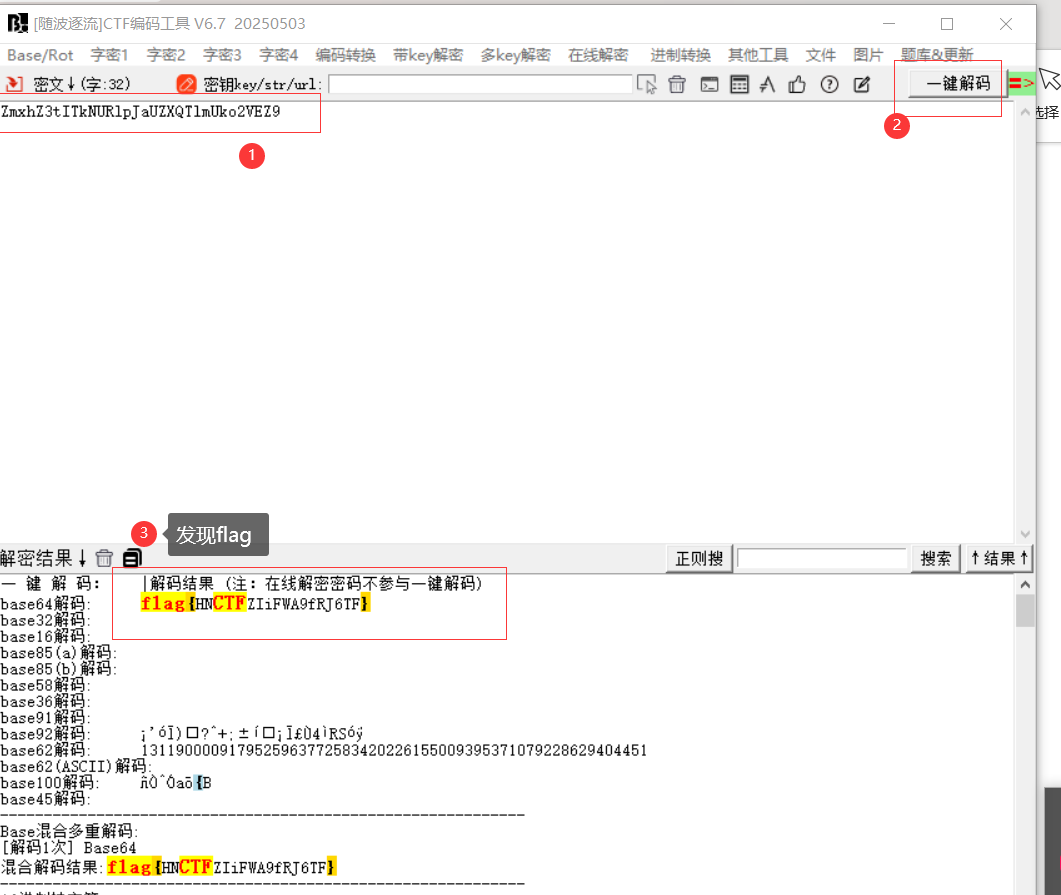Click the red import ciphertext icon
Image resolution: width=1061 pixels, height=895 pixels.
[x=14, y=84]
